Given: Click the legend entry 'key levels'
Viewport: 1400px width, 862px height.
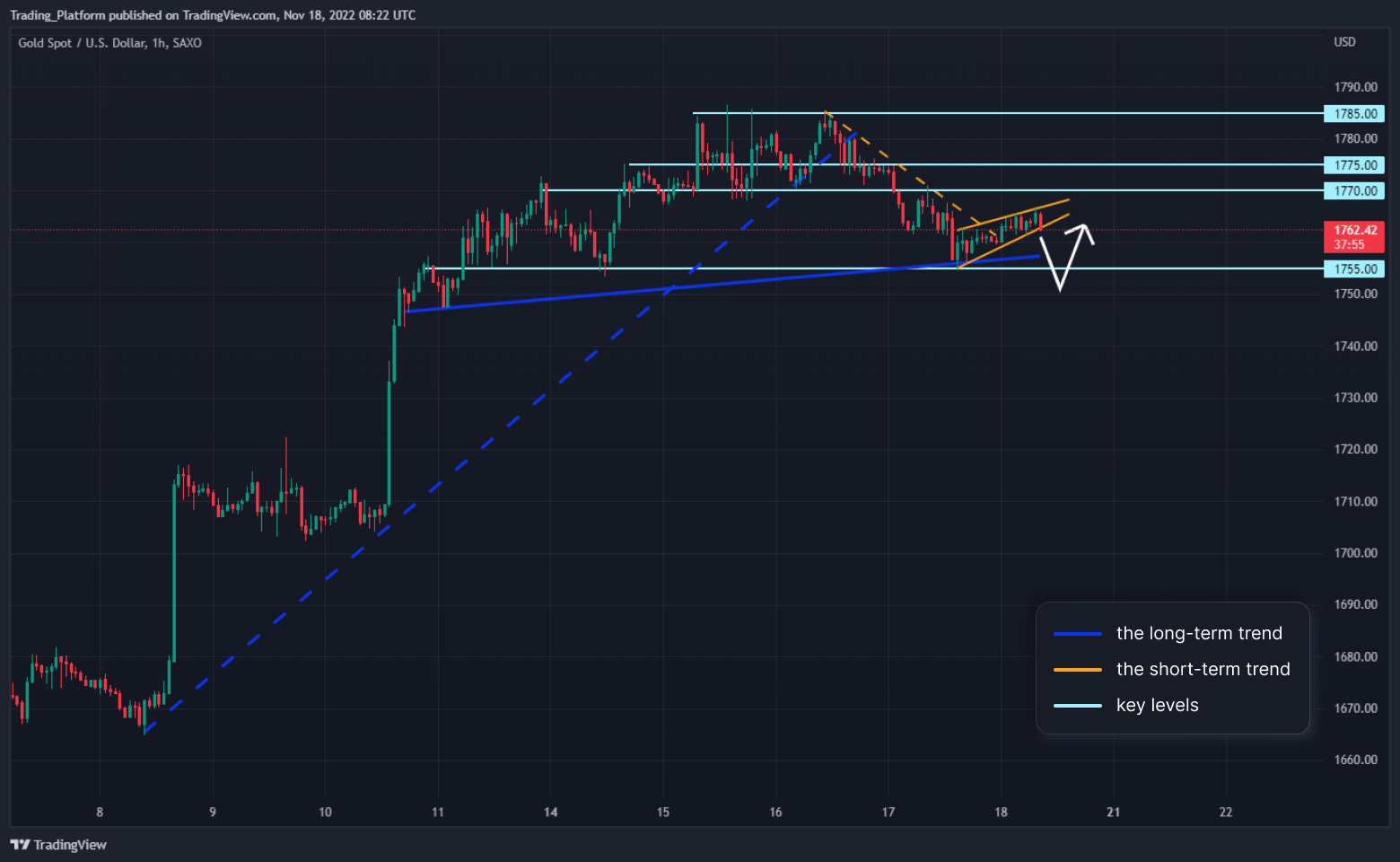Looking at the screenshot, I should pyautogui.click(x=1157, y=705).
